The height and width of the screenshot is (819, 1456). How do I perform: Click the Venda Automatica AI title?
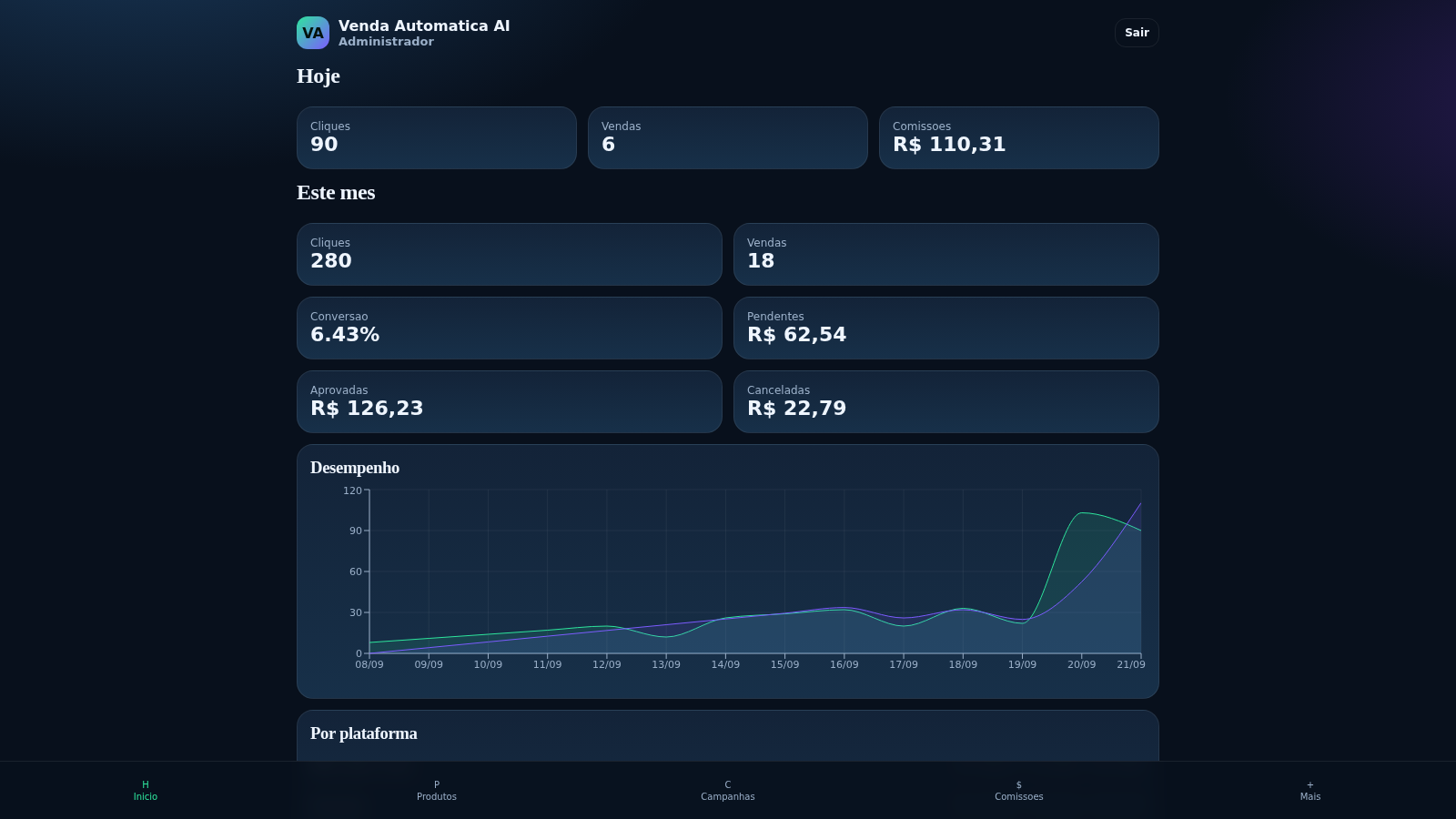[x=424, y=25]
